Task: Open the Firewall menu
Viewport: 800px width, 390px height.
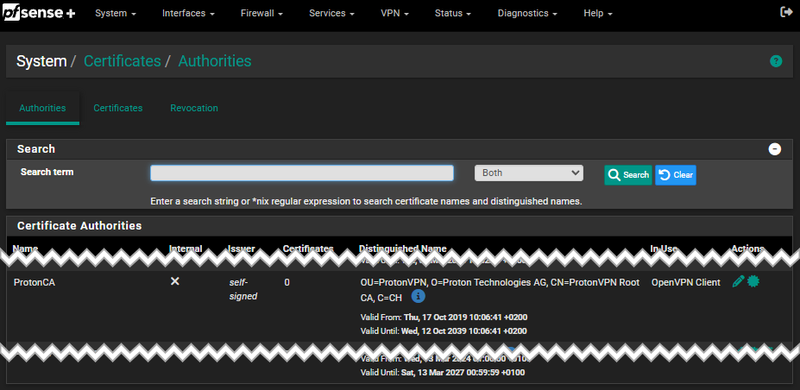Action: pyautogui.click(x=262, y=14)
